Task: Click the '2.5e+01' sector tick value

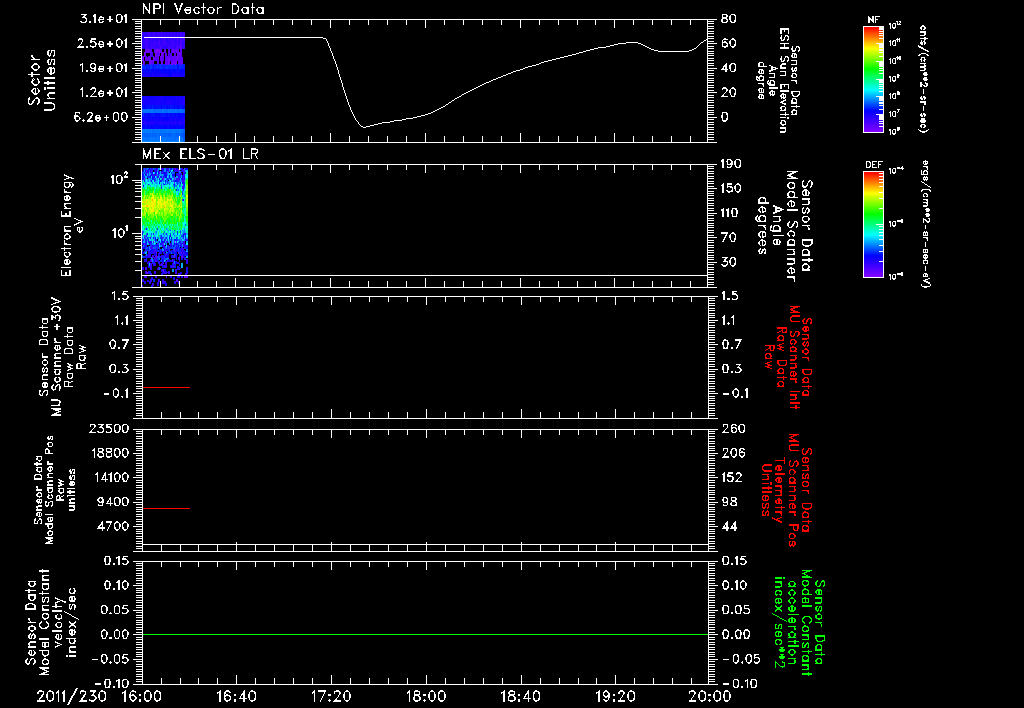Action: (x=104, y=43)
